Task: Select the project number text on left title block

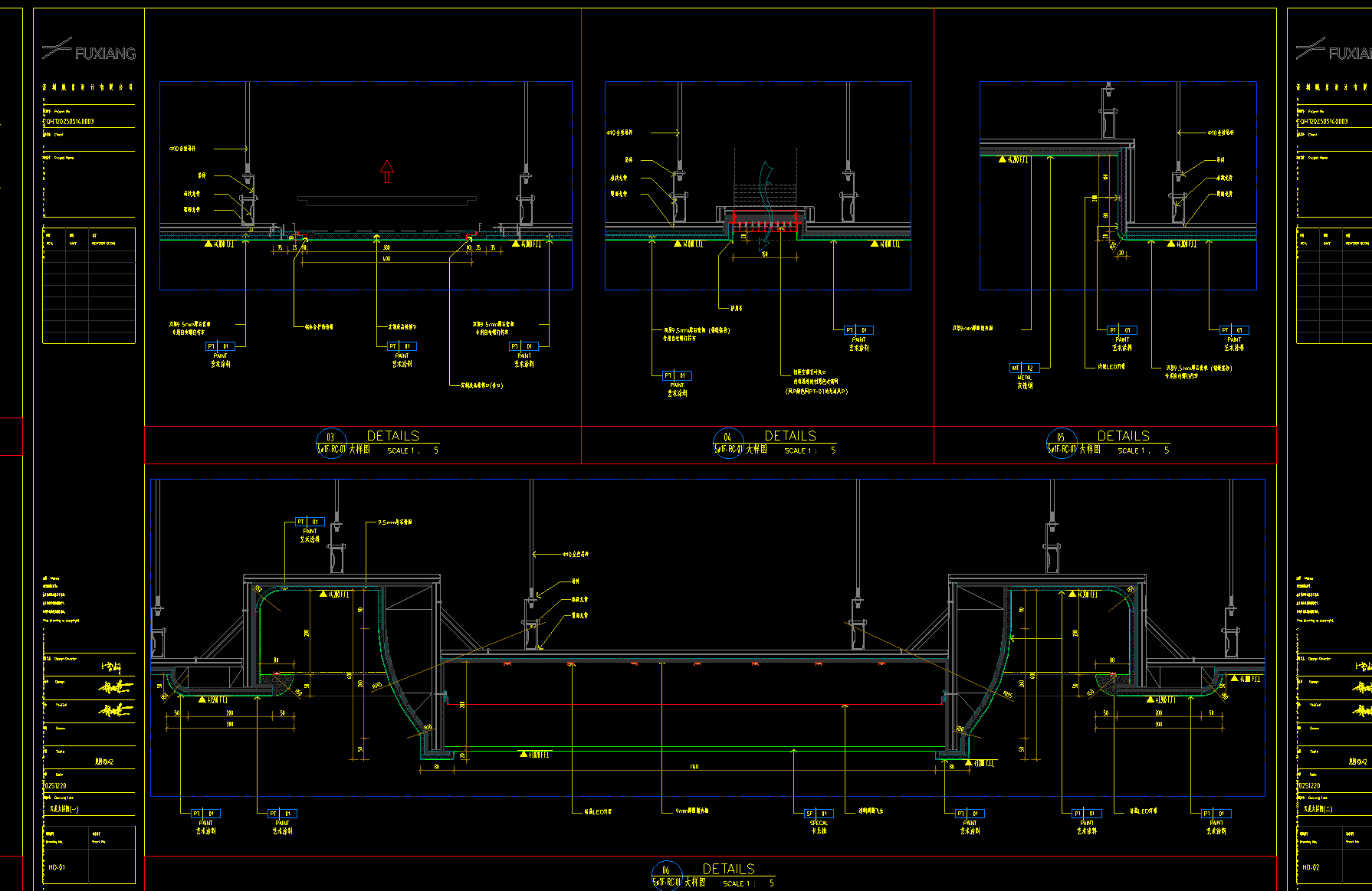Action: click(69, 121)
